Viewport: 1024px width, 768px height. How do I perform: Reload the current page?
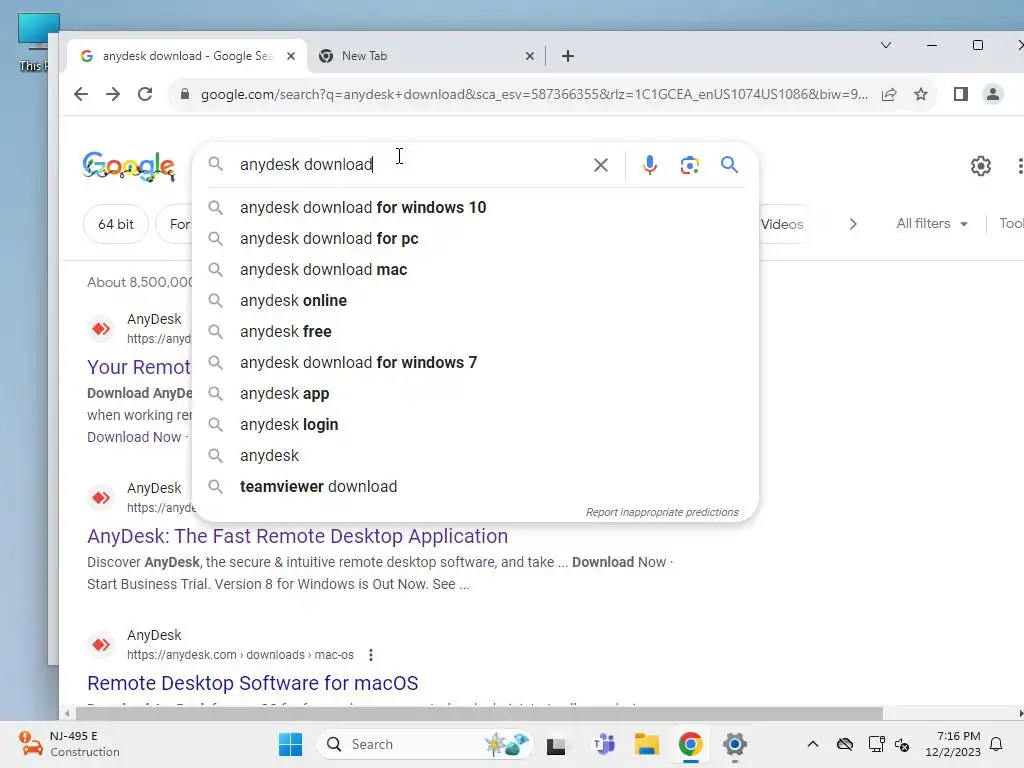145,94
